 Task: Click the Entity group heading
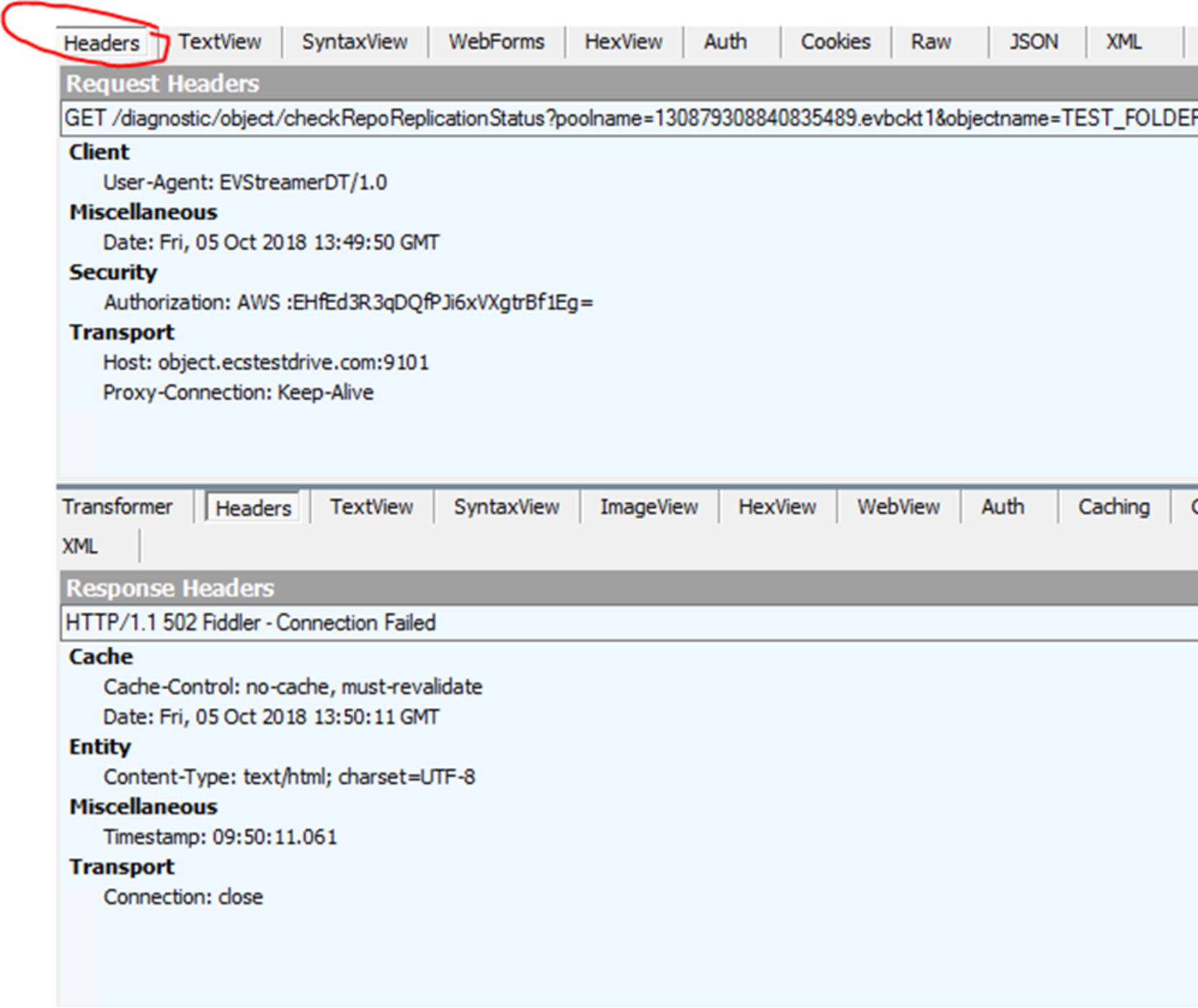(x=99, y=747)
